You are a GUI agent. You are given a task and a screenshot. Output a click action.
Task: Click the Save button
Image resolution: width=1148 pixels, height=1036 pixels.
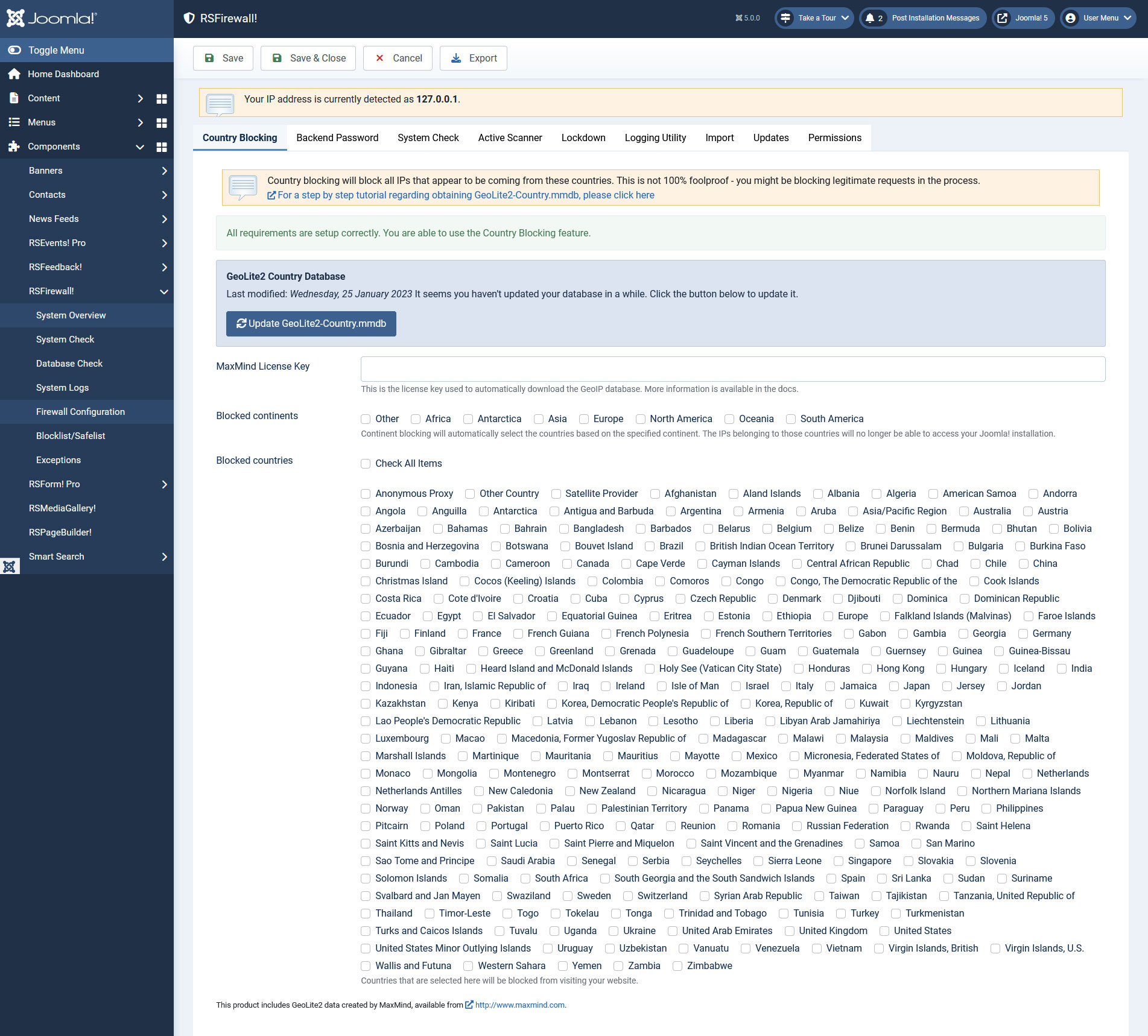tap(223, 58)
